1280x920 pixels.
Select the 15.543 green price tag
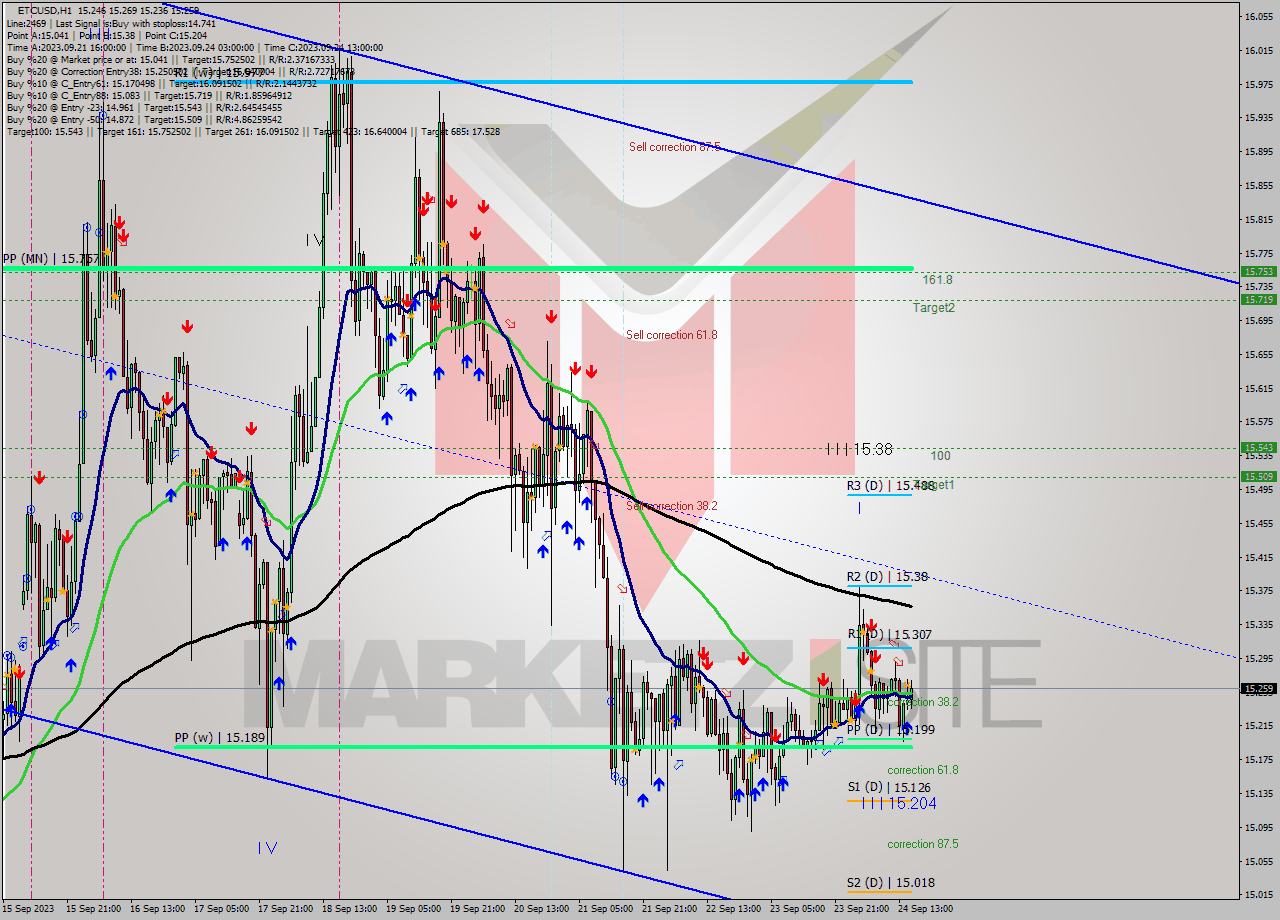click(1258, 447)
